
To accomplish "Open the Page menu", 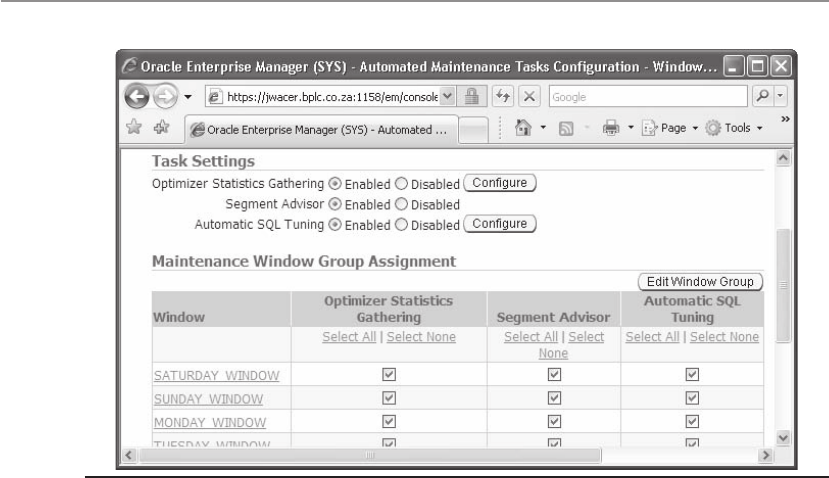I will coord(670,128).
